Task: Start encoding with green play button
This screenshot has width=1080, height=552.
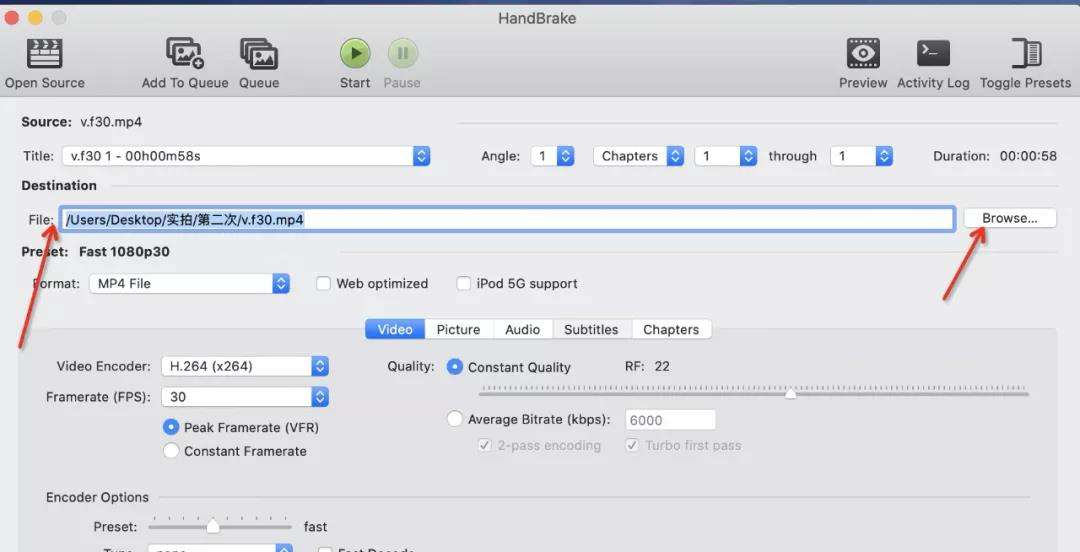Action: (x=355, y=53)
